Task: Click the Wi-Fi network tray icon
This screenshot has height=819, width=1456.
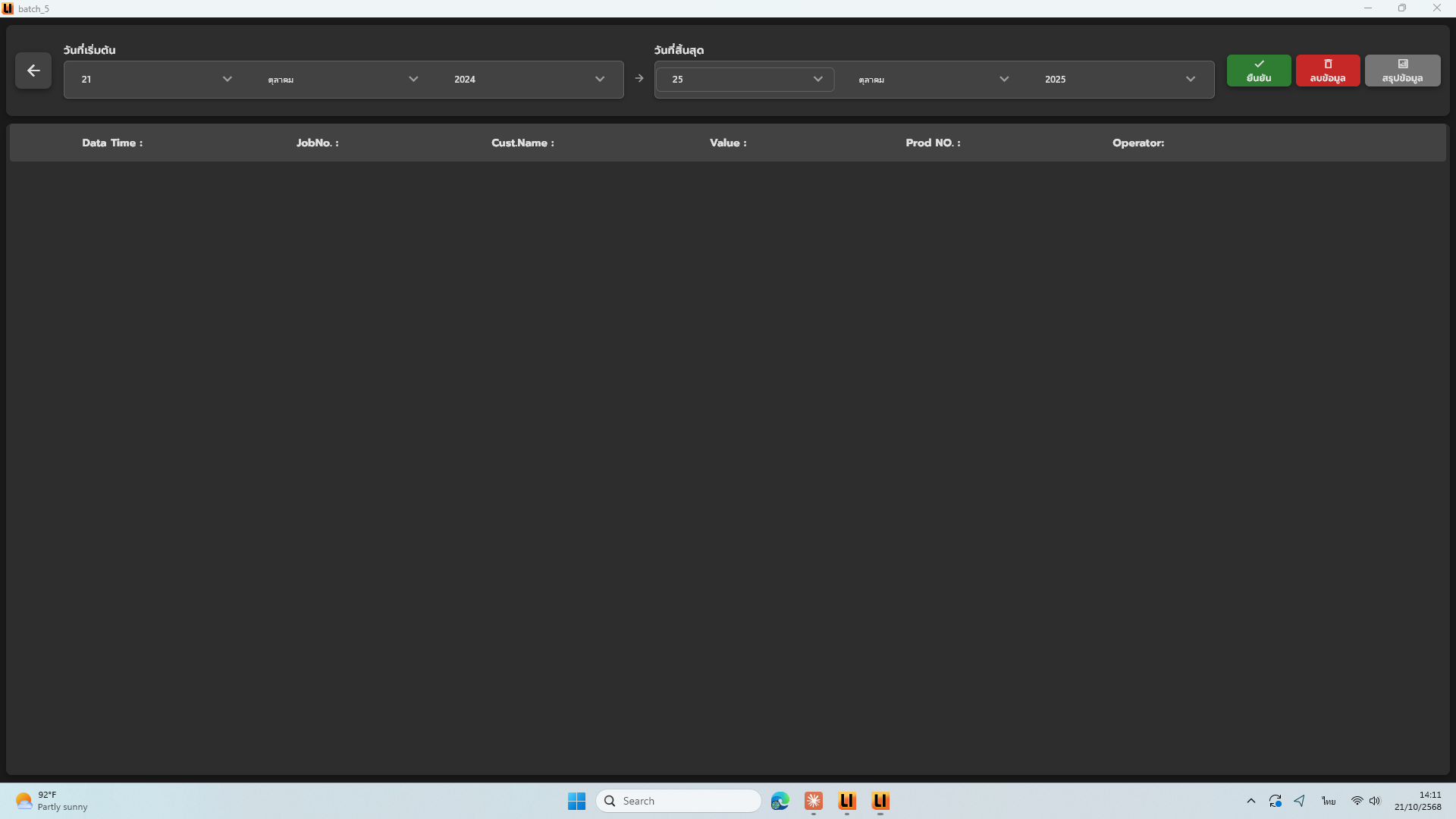Action: (1357, 801)
